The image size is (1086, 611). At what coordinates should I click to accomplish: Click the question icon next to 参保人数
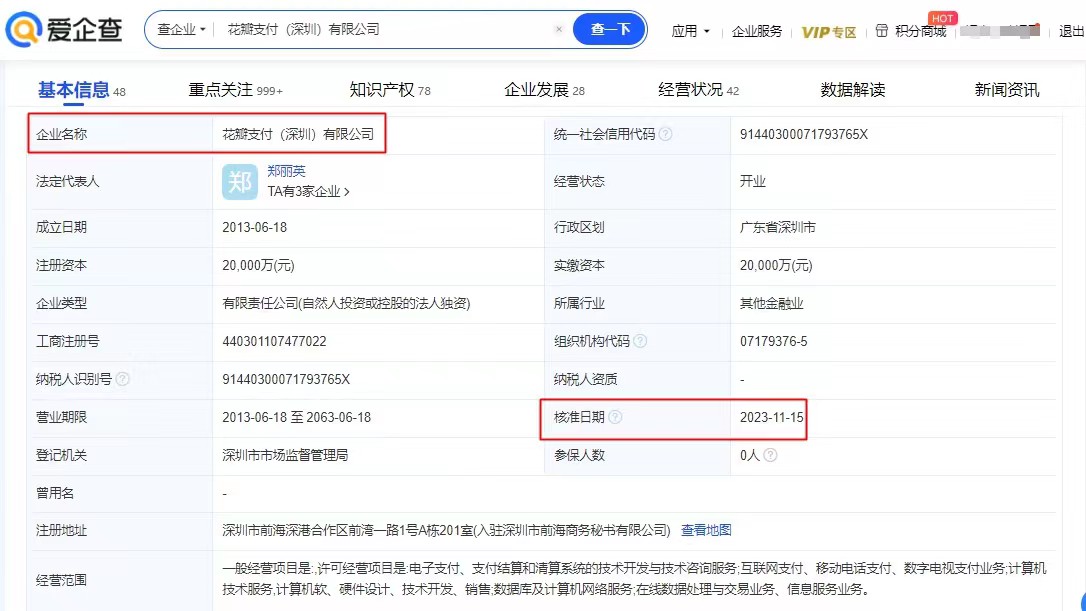click(769, 454)
